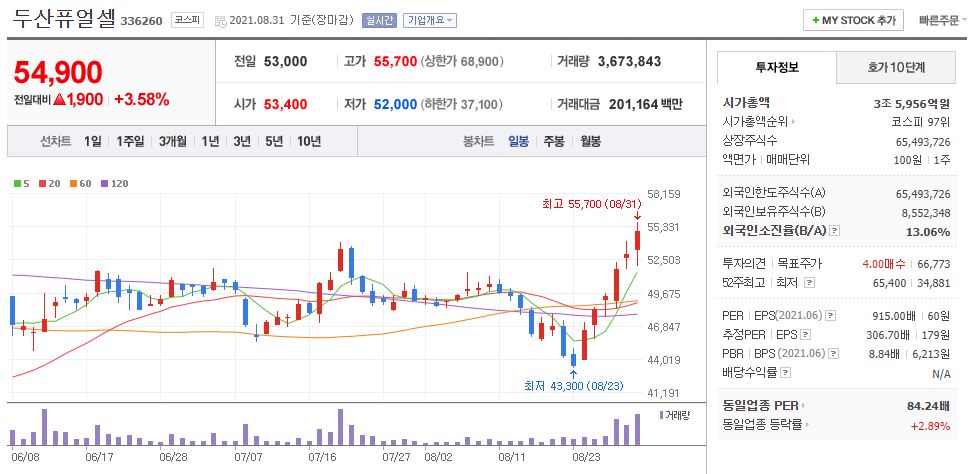Select the 월봉 monthly candle chart

tap(590, 141)
